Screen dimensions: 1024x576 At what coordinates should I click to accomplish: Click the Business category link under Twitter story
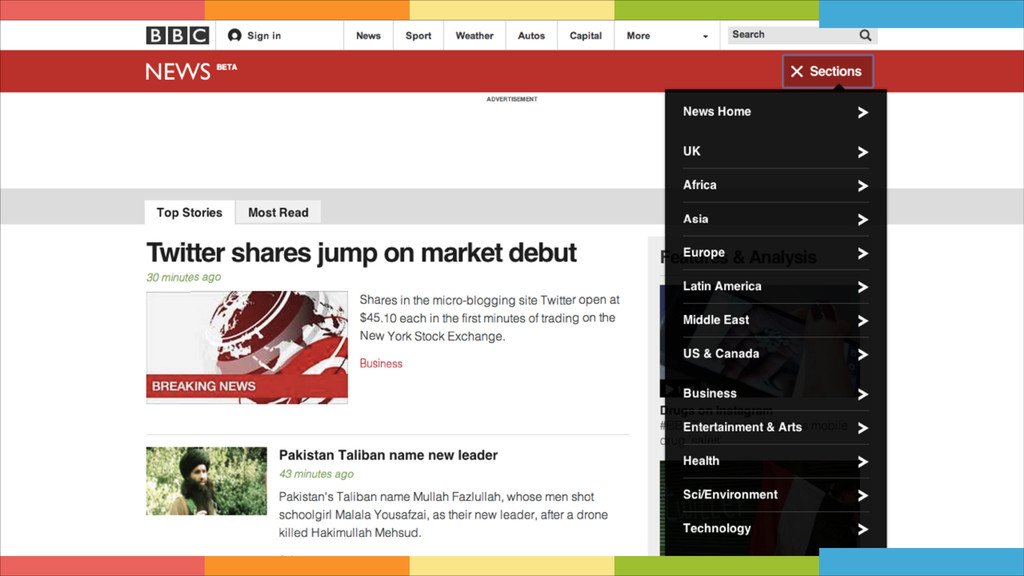coord(381,364)
